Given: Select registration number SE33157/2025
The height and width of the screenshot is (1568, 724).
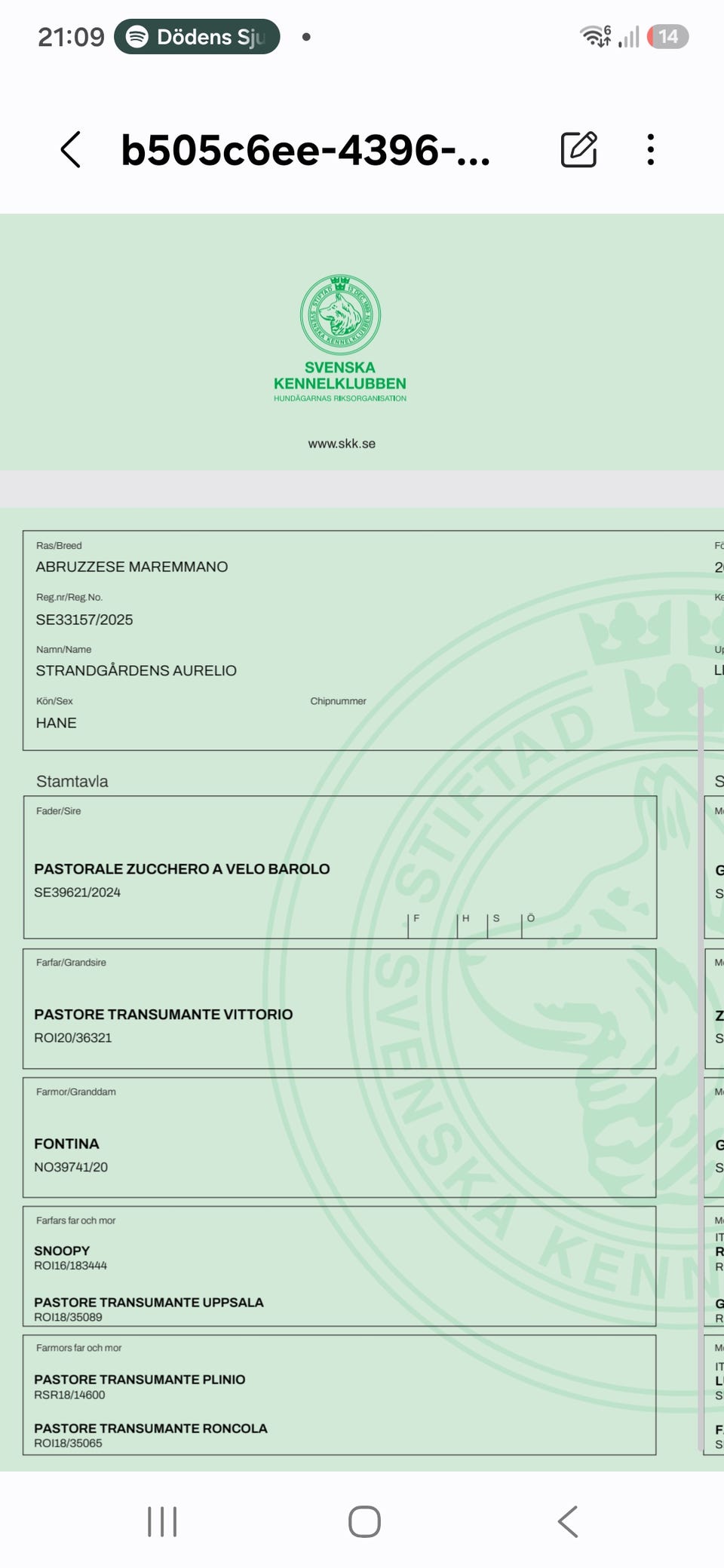Looking at the screenshot, I should pyautogui.click(x=84, y=620).
